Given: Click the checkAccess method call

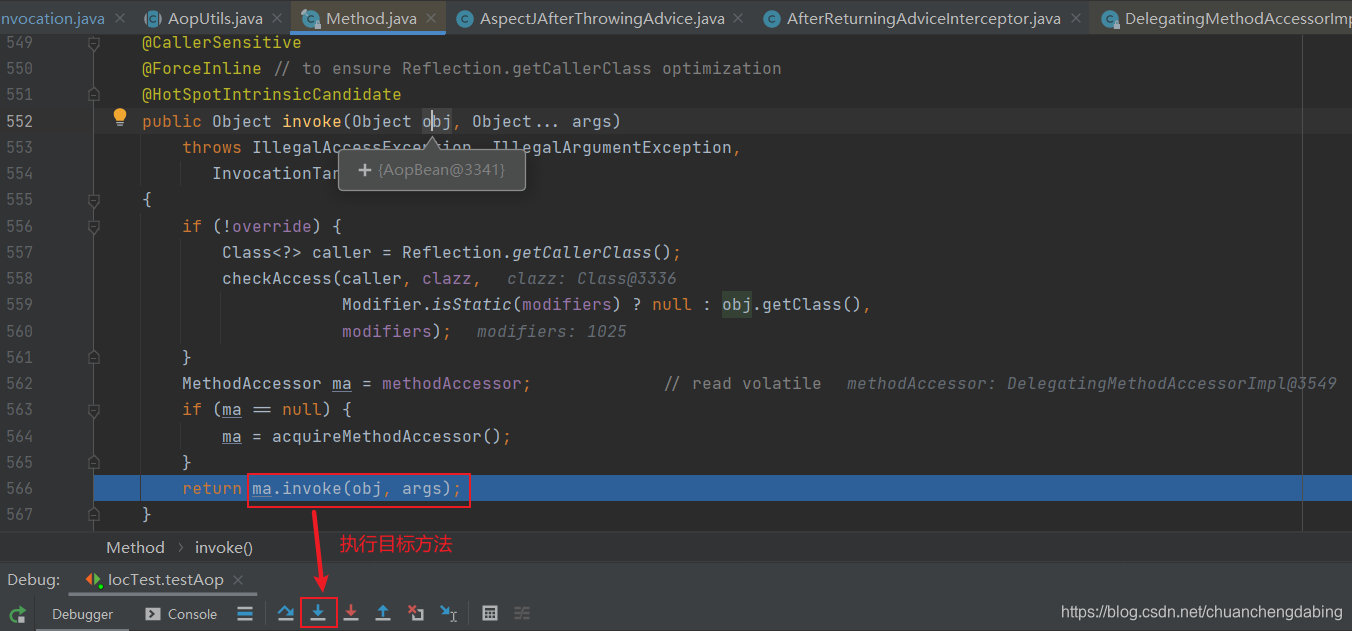Looking at the screenshot, I should coord(276,278).
